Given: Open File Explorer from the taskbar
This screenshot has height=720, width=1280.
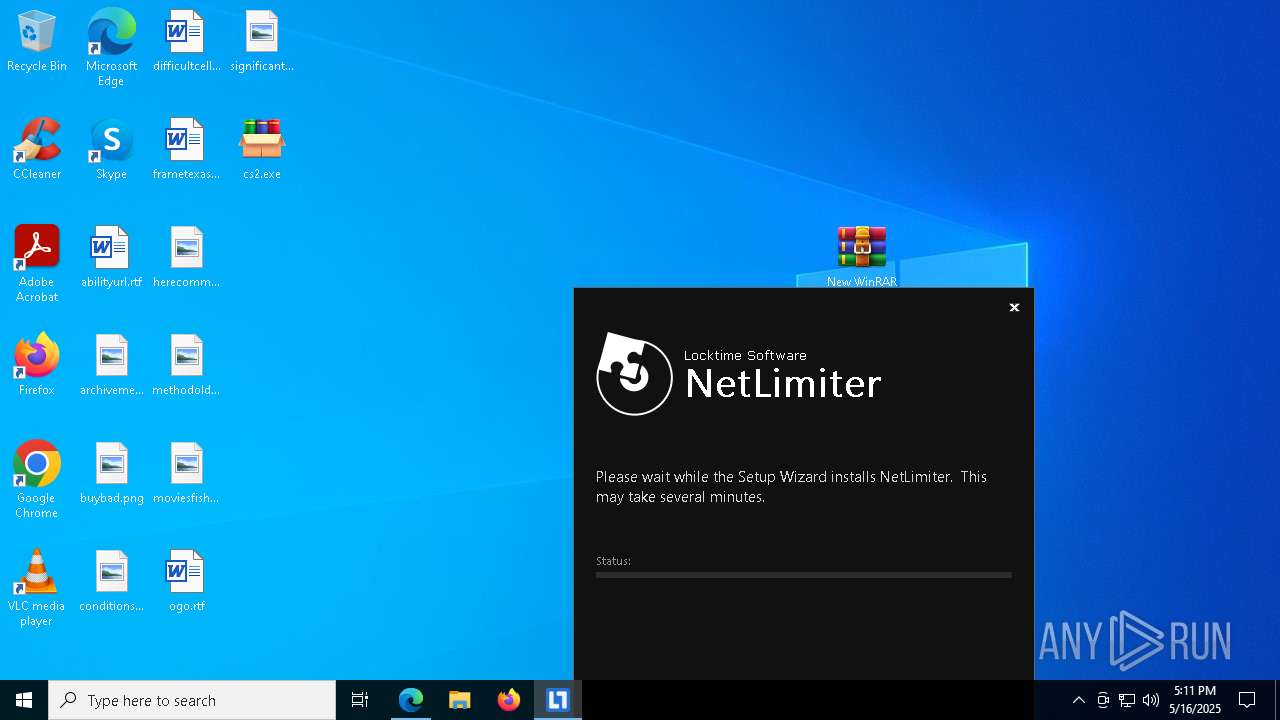Looking at the screenshot, I should (459, 700).
